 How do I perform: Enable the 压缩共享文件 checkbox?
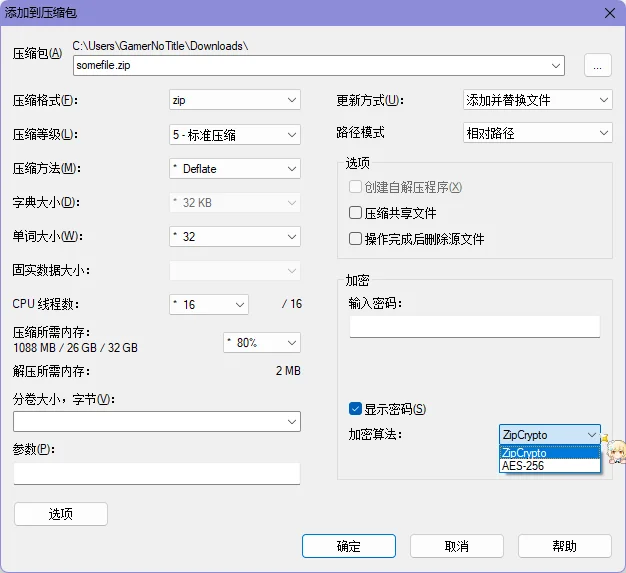click(x=355, y=213)
